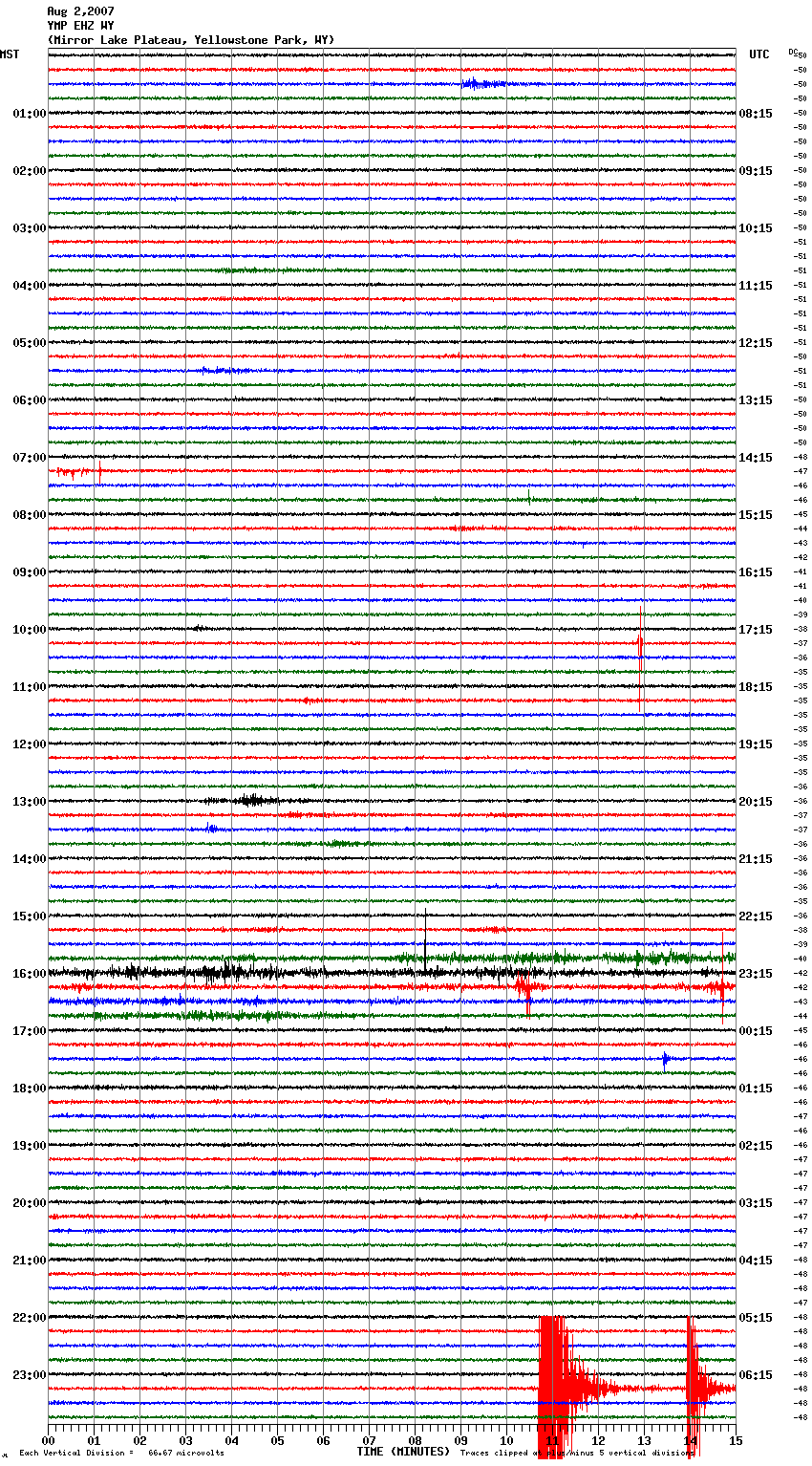812x1466 pixels.
Task: Select the 02:00 MST time label
Action: pyautogui.click(x=30, y=171)
